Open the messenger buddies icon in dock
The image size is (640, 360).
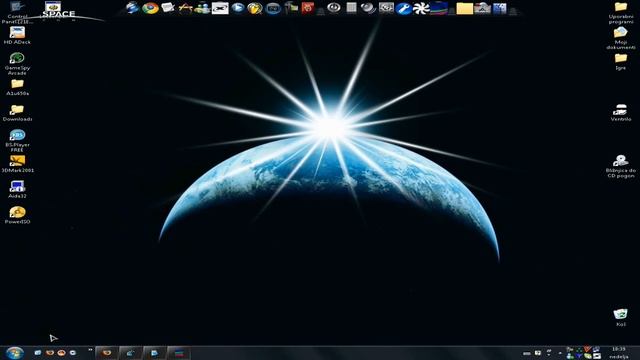pos(202,8)
